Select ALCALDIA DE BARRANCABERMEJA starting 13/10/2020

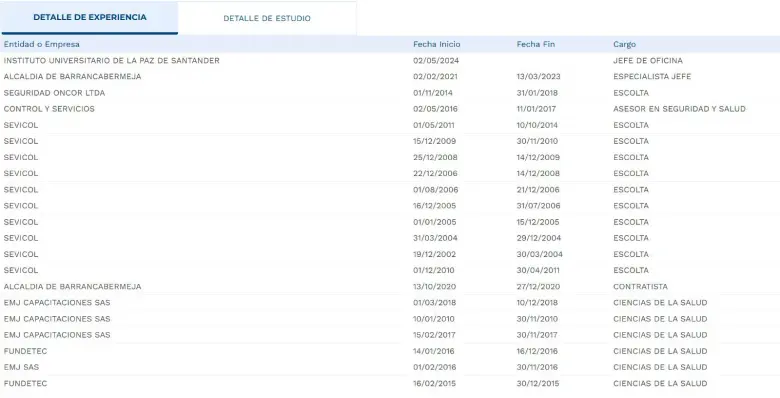coord(72,287)
